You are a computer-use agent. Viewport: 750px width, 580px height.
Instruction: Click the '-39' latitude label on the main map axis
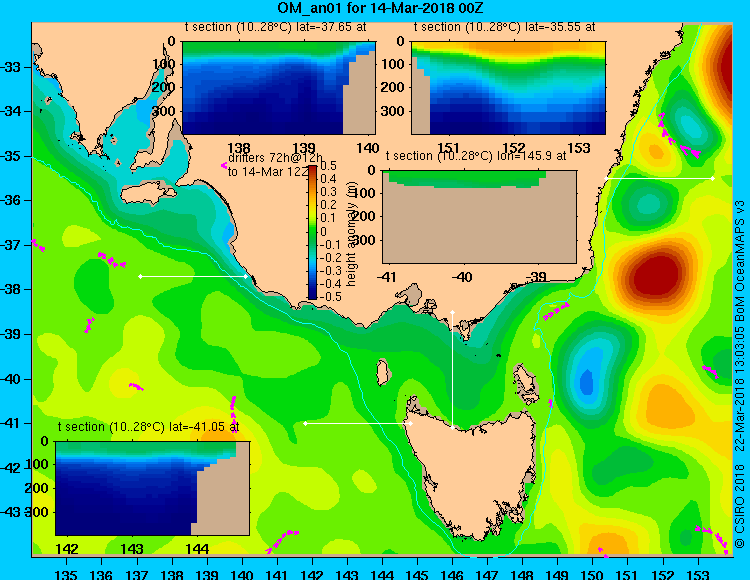pyautogui.click(x=11, y=334)
